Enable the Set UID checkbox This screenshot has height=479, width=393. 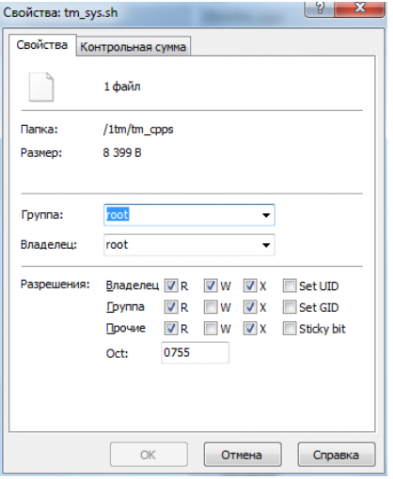point(289,286)
